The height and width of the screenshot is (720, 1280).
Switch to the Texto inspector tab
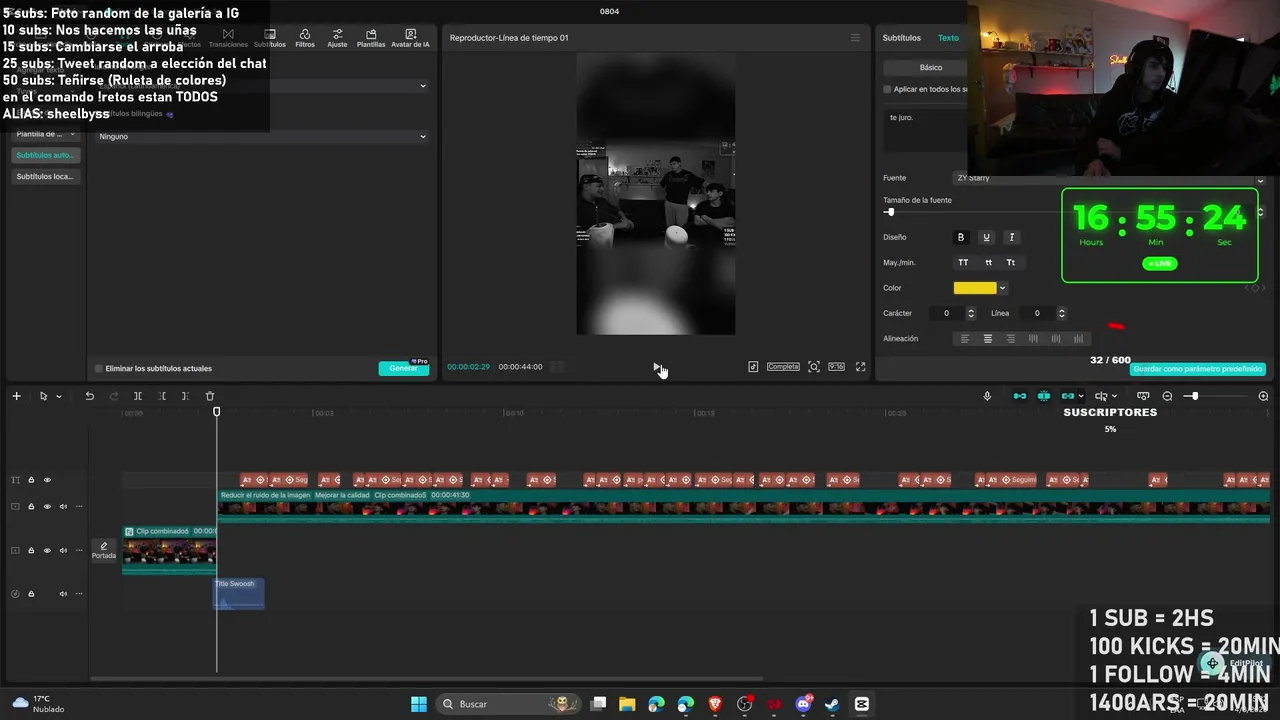coord(948,38)
